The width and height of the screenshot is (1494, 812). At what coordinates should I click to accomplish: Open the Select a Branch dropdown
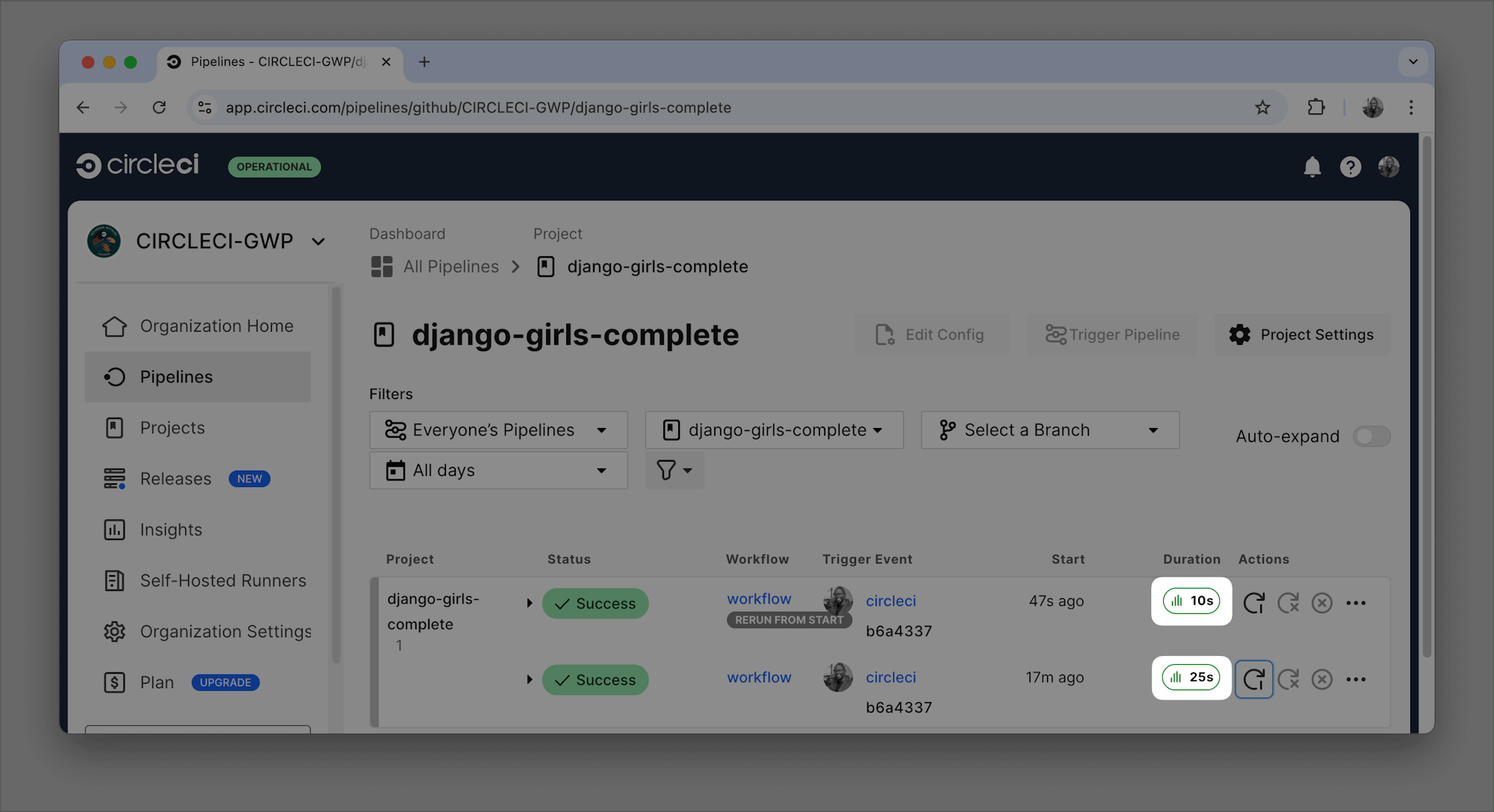point(1049,430)
